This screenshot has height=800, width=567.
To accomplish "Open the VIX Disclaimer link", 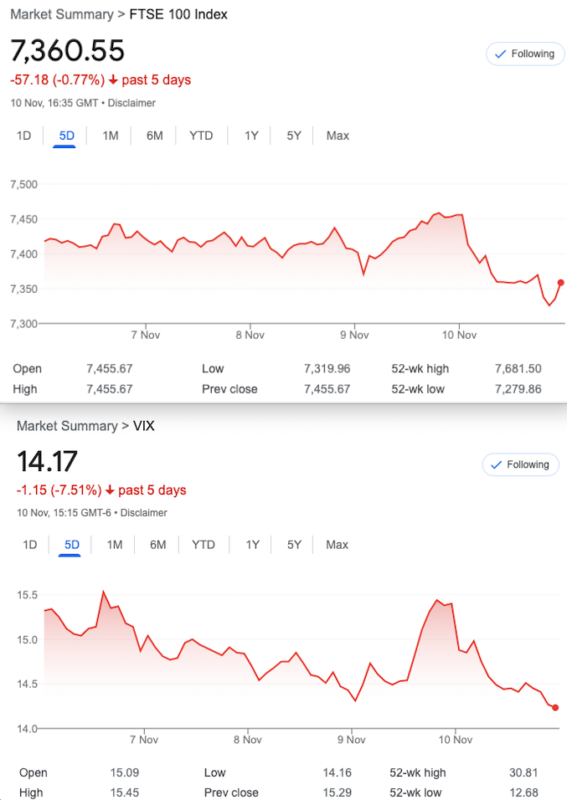I will pyautogui.click(x=143, y=513).
